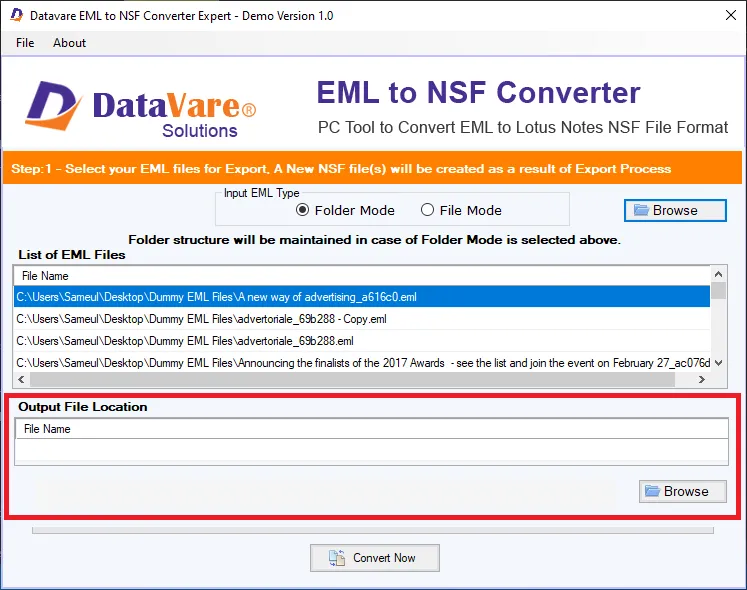Click the scroll down arrow of the EML file list
This screenshot has height=590, width=747.
point(718,363)
